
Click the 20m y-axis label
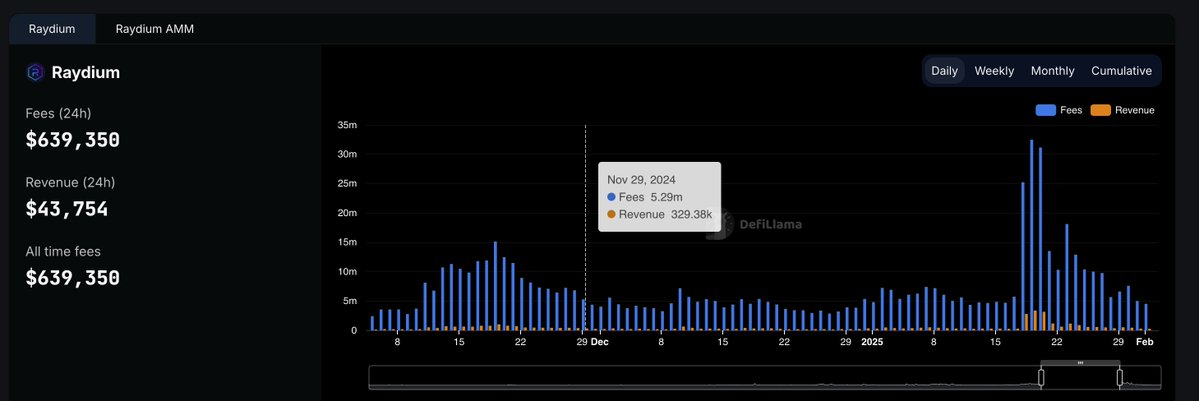(347, 213)
